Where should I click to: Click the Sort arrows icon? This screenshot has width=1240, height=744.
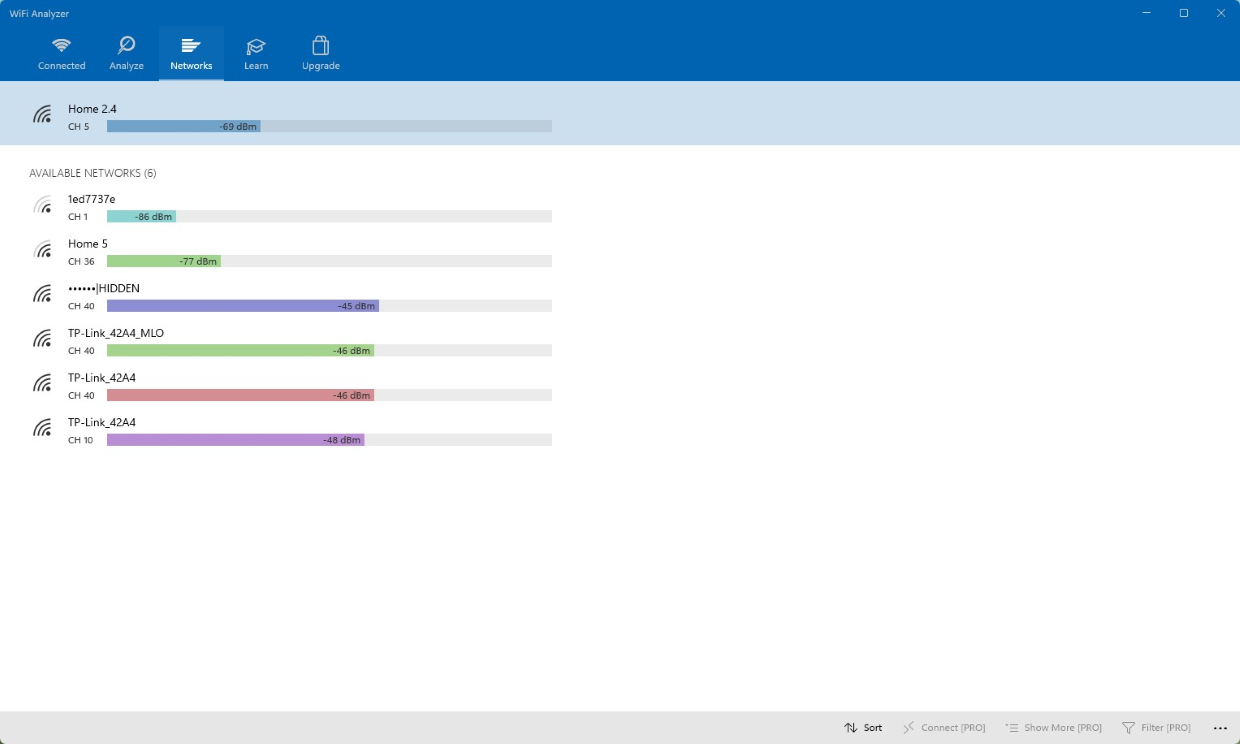coord(851,727)
